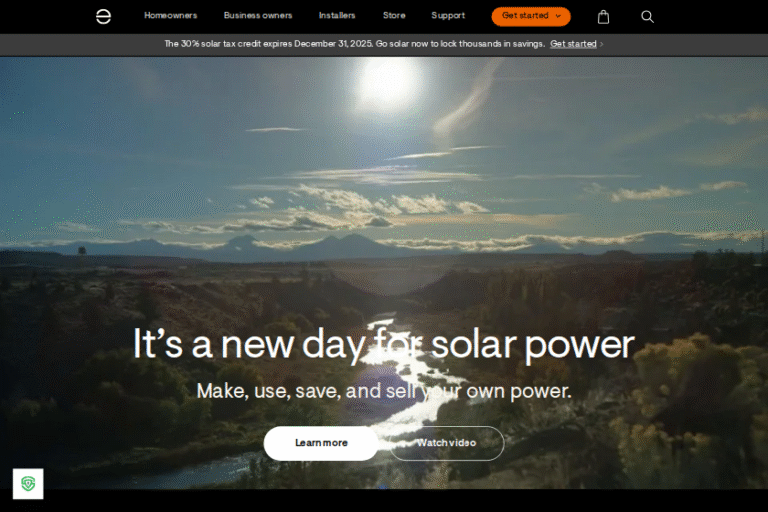Click the tax credit banner text
Viewport: 768px width, 512px height.
pos(355,44)
